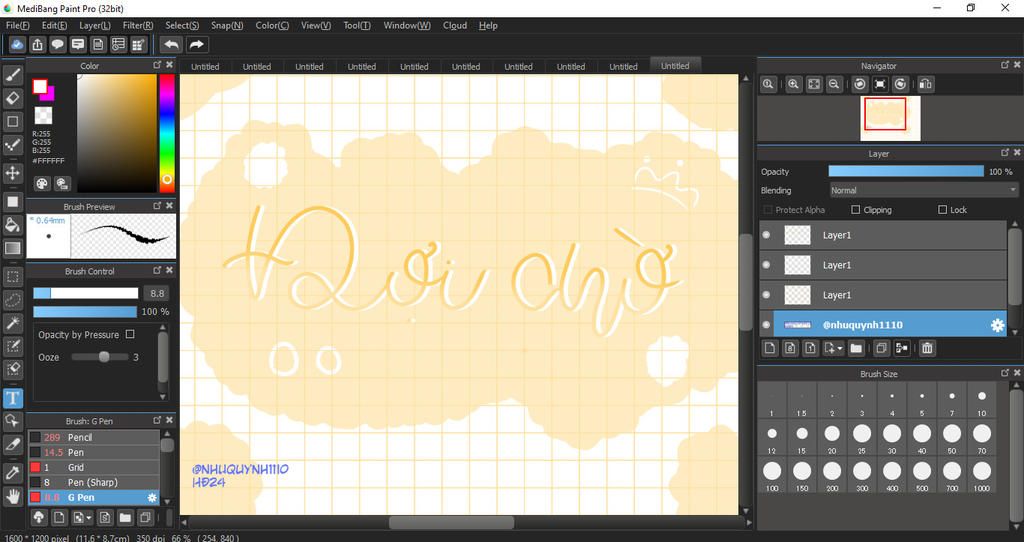Toggle color box beside Grid brush
This screenshot has width=1024, height=542.
click(x=35, y=467)
